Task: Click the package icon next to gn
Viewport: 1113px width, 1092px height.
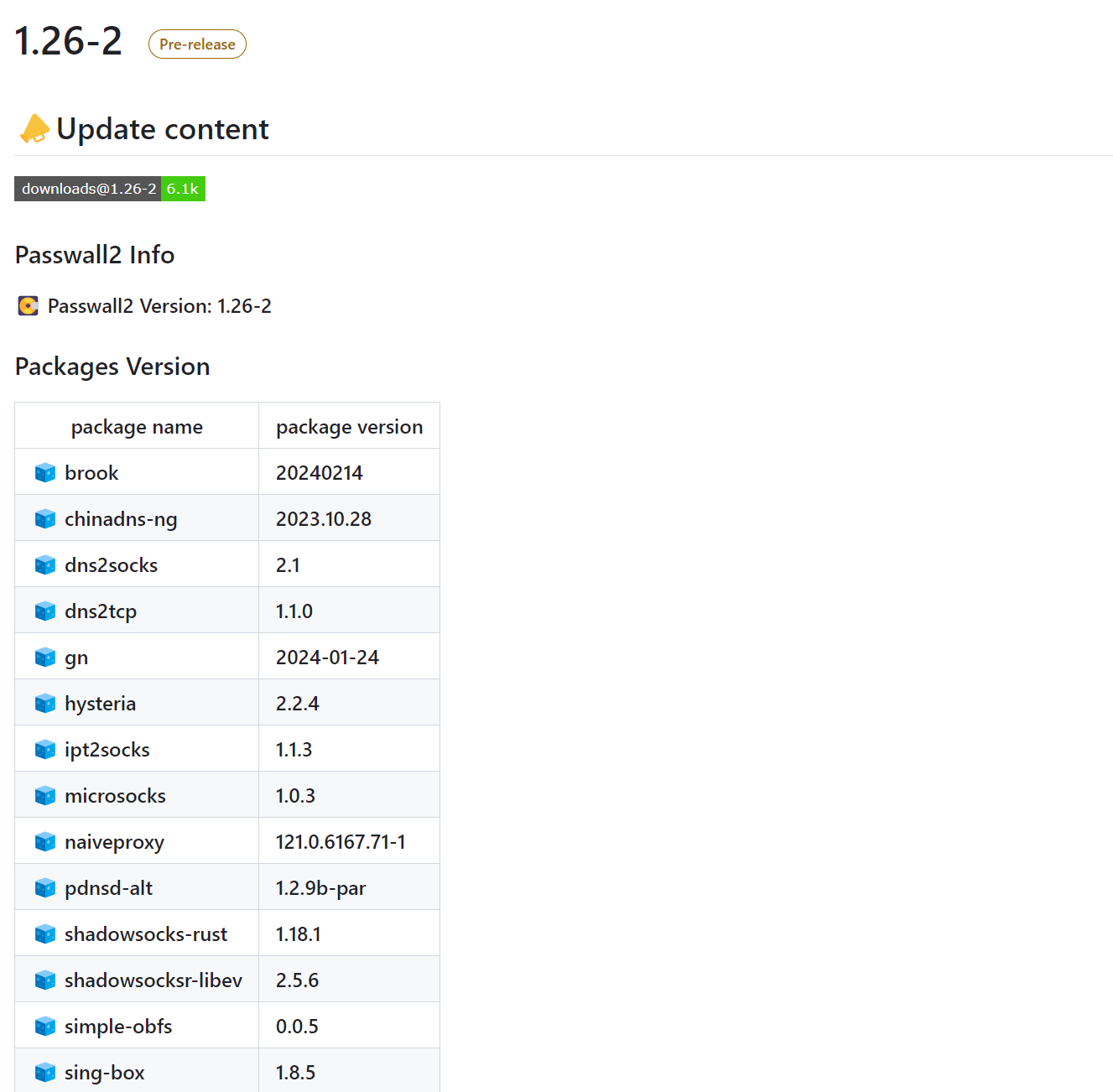Action: 45,658
